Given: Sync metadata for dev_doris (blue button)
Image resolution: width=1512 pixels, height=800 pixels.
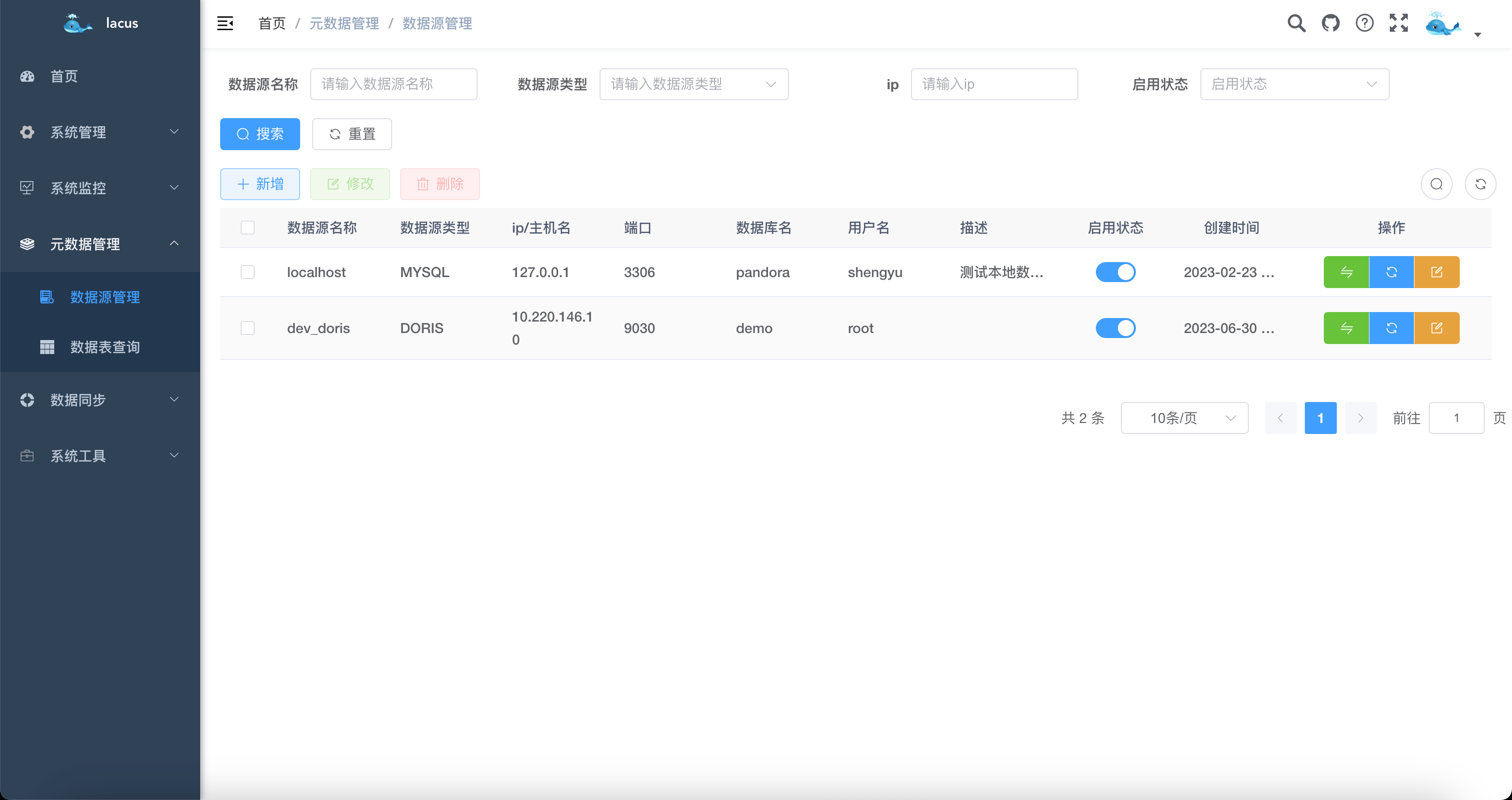Looking at the screenshot, I should tap(1391, 328).
